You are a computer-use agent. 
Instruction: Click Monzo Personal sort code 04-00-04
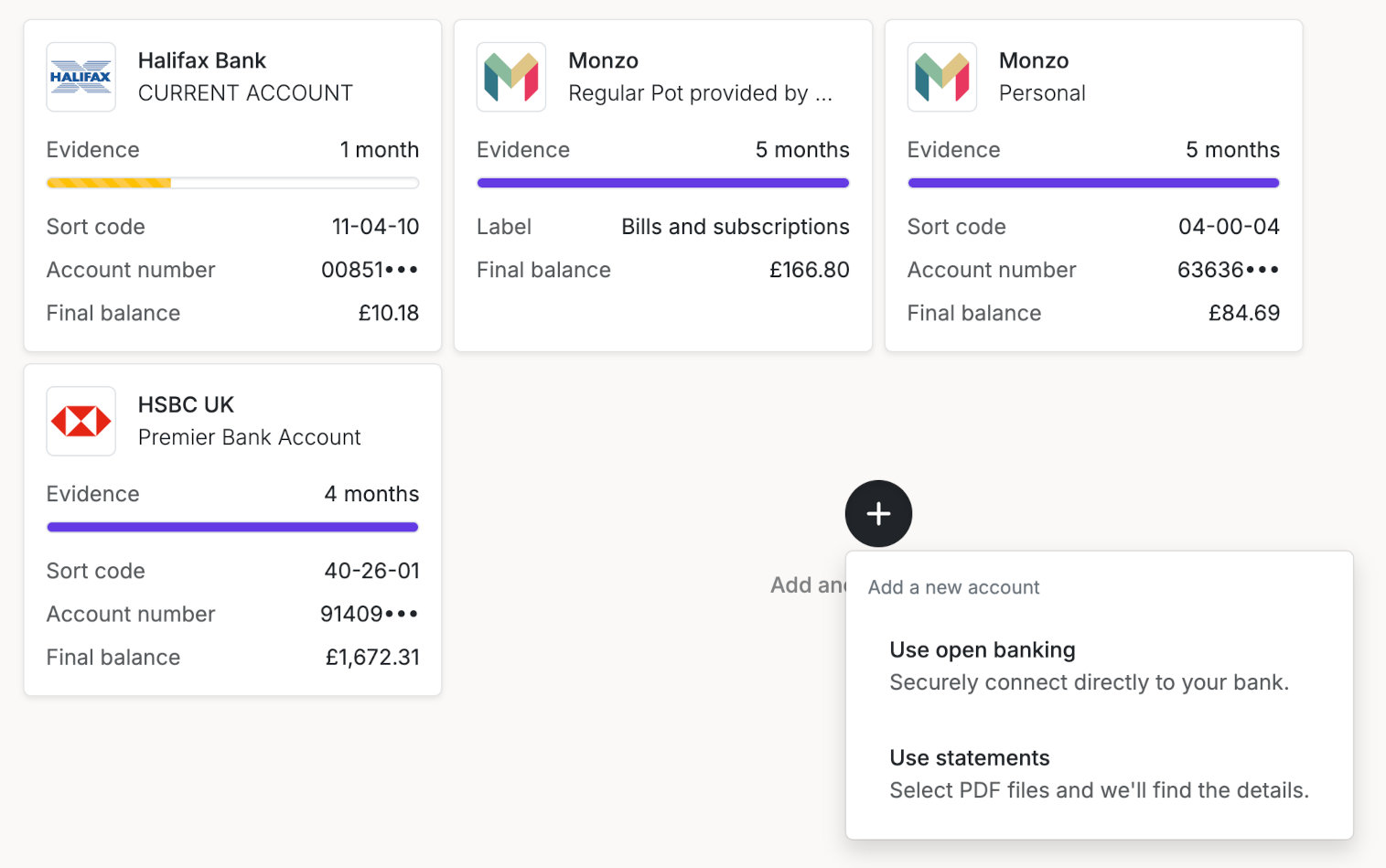(1229, 227)
